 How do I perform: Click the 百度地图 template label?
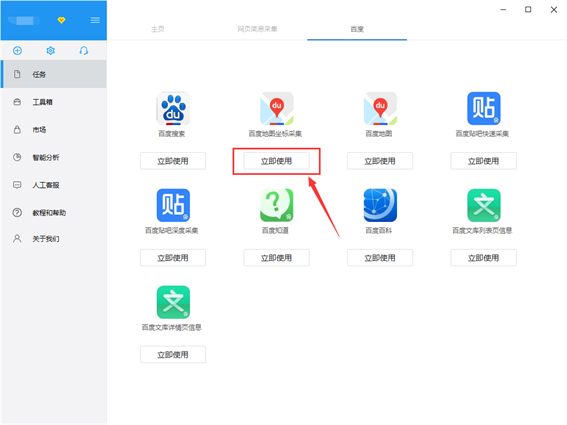379,134
